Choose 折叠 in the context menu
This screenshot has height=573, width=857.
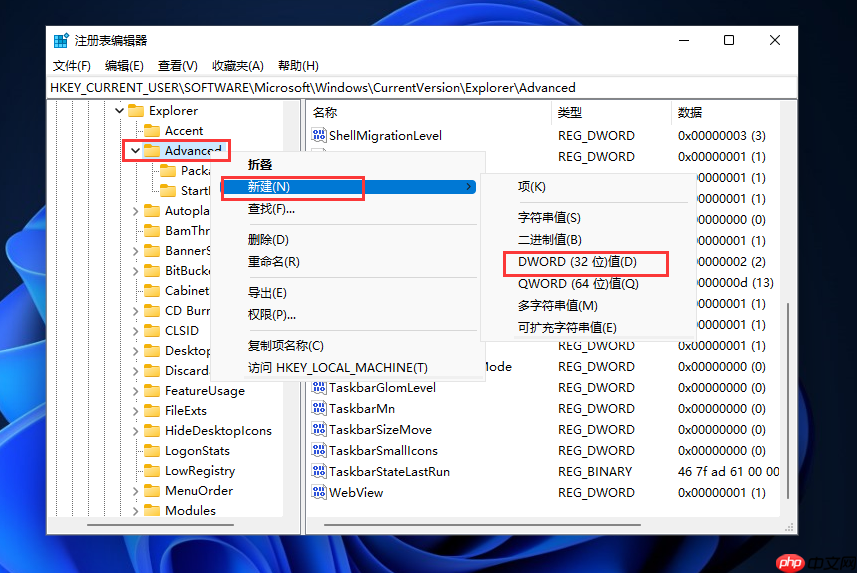(x=348, y=165)
